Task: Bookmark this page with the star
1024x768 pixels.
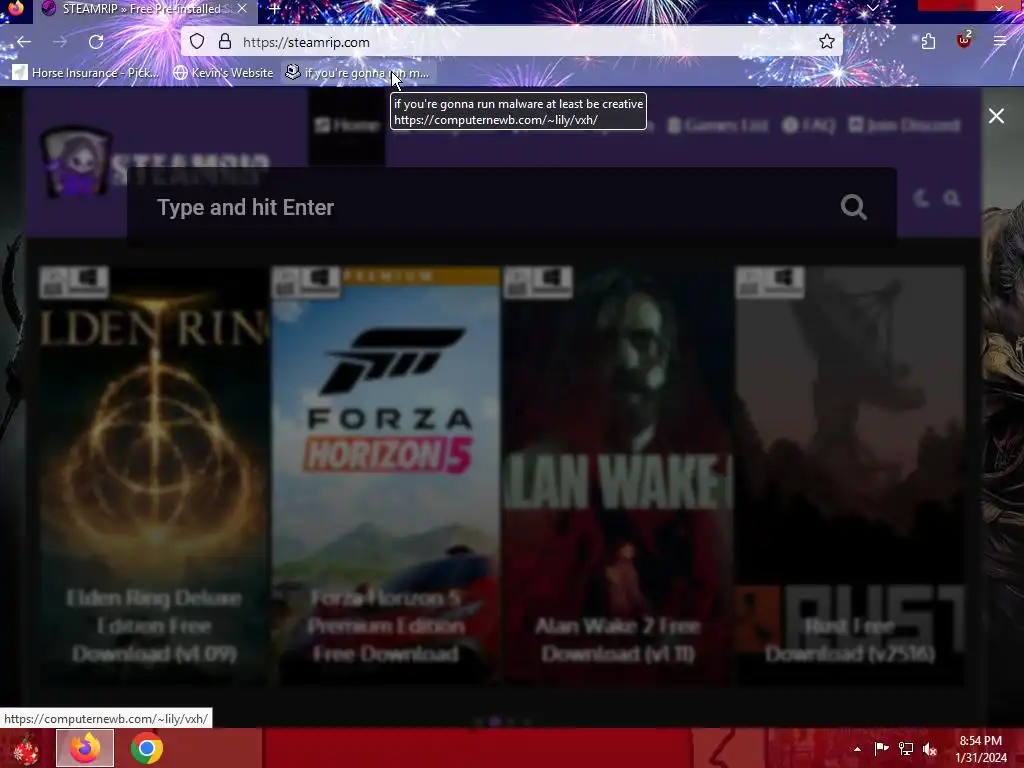Action: coord(827,42)
